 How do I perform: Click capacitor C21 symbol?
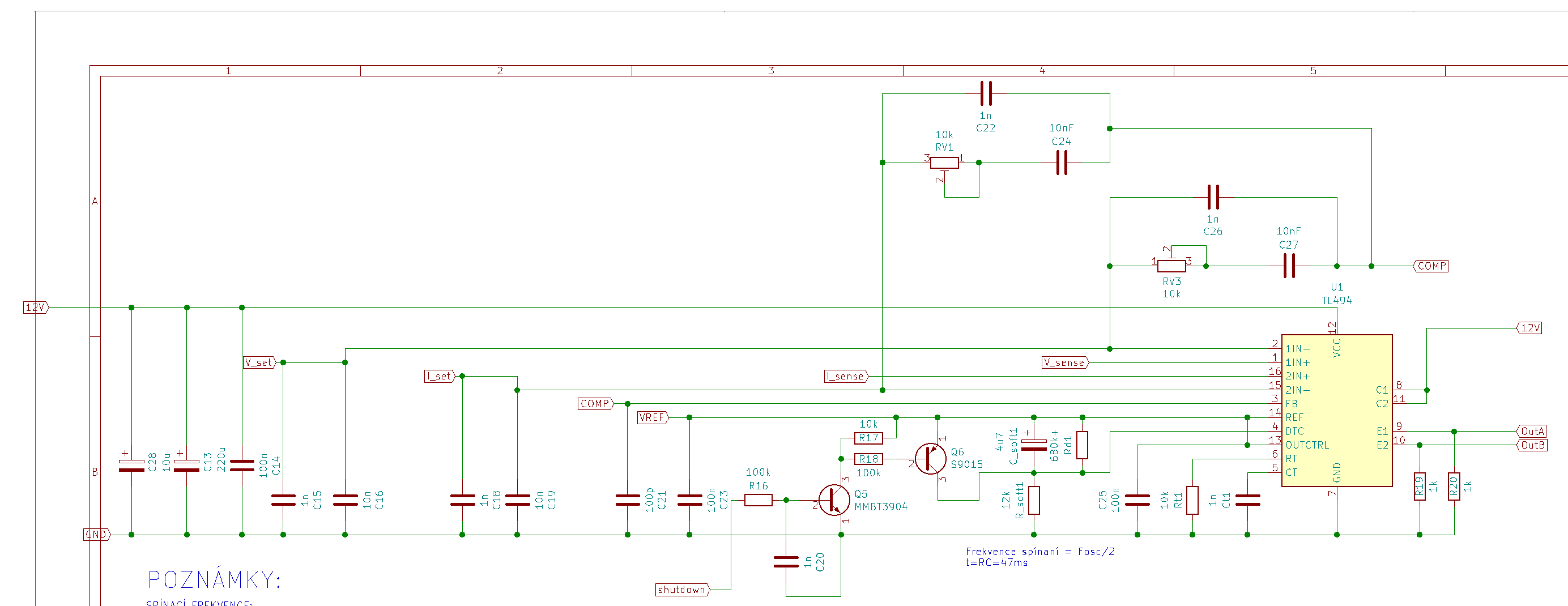(628, 500)
